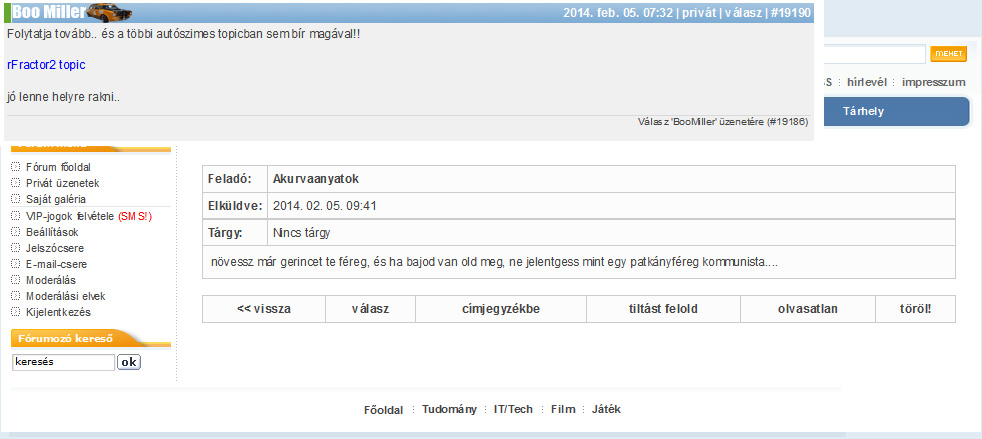The image size is (982, 439).
Task: Click the << vissza button
Action: 264,309
